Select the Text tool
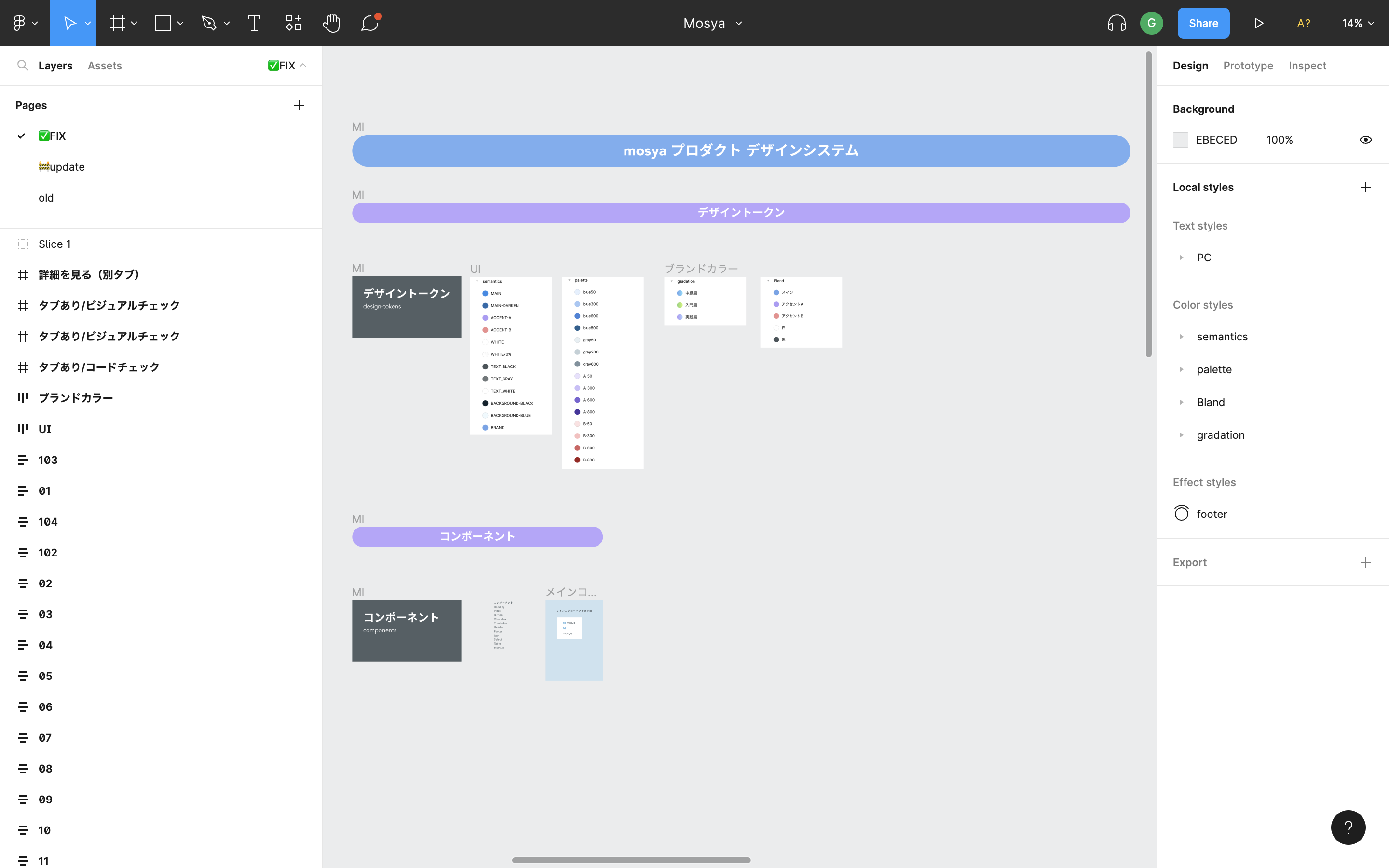 pyautogui.click(x=254, y=23)
